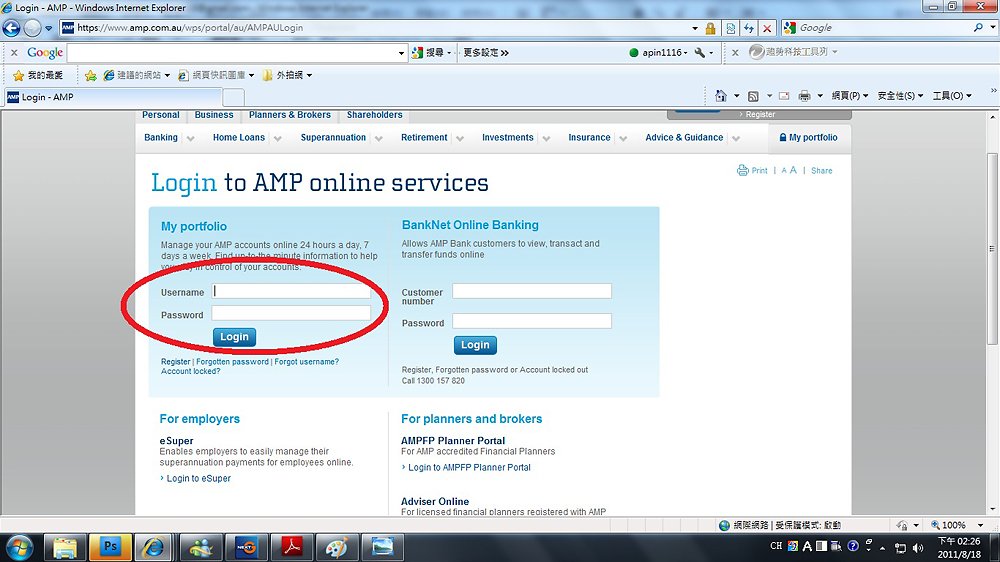1000x562 pixels.
Task: Click the Forgot username? link
Action: point(306,362)
